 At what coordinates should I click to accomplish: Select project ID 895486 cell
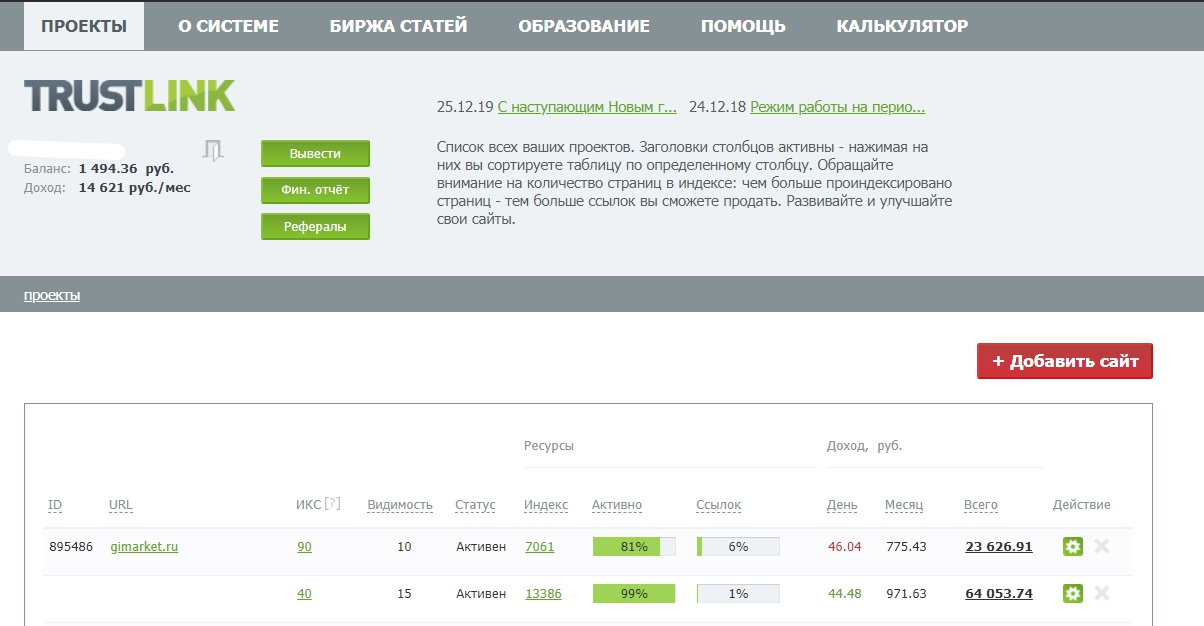pos(71,546)
